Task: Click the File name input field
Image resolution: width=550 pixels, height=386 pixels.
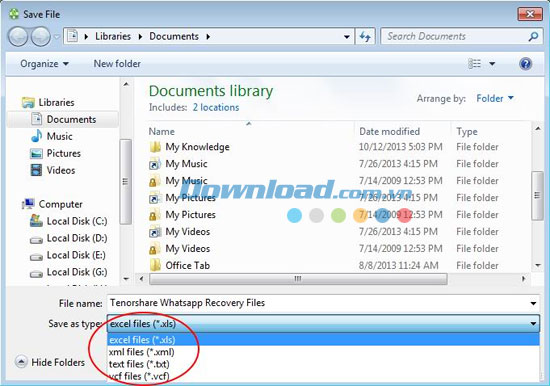Action: tap(317, 303)
